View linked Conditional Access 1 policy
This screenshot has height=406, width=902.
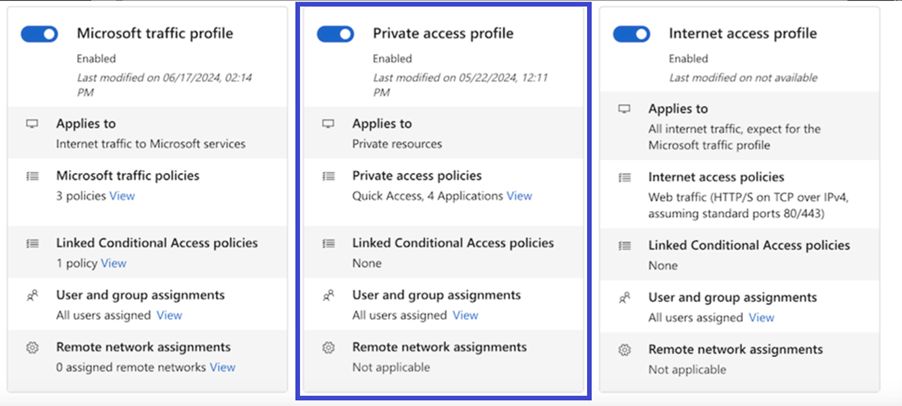[114, 263]
